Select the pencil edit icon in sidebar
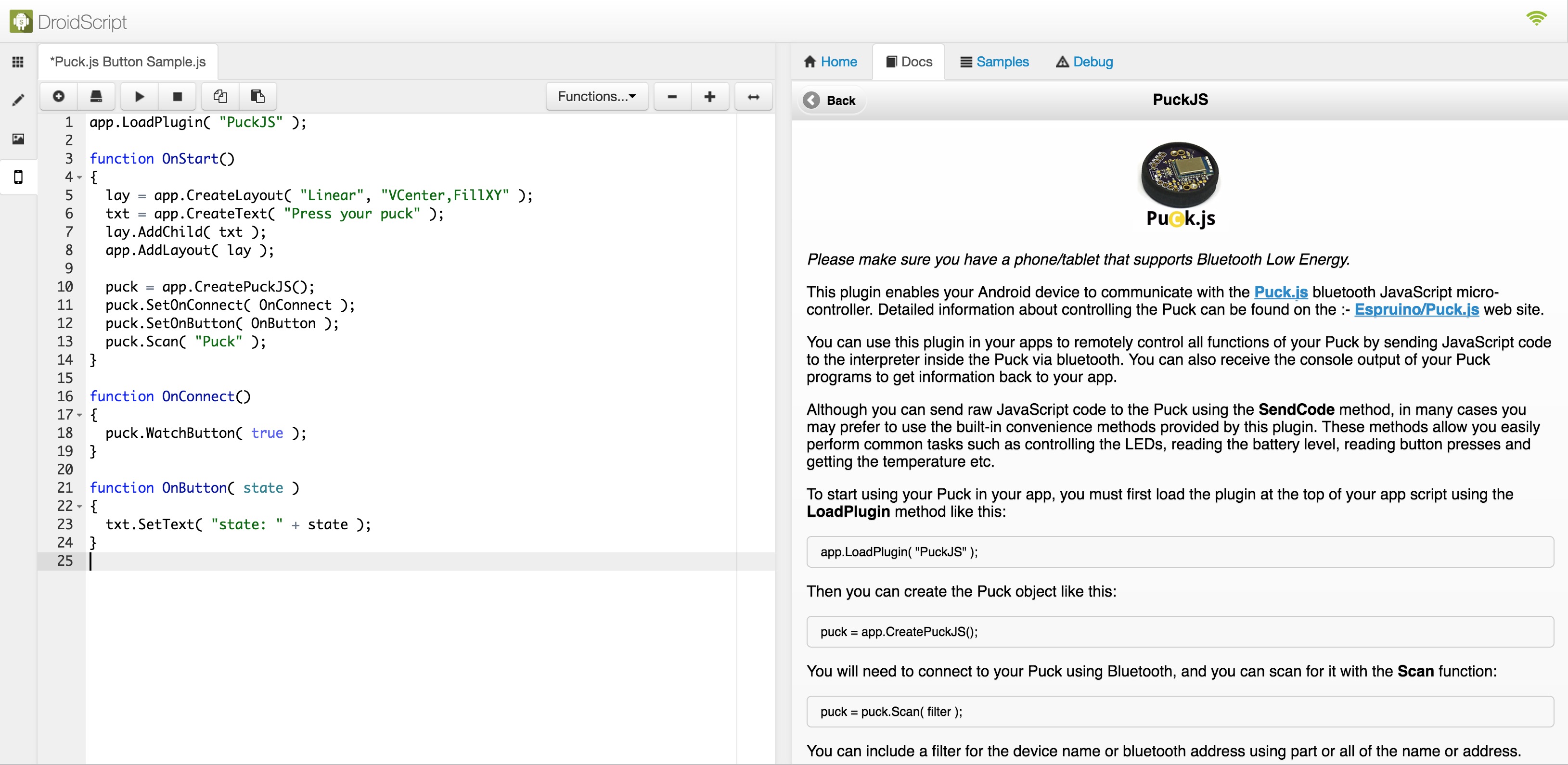The width and height of the screenshot is (1568, 765). 18,100
